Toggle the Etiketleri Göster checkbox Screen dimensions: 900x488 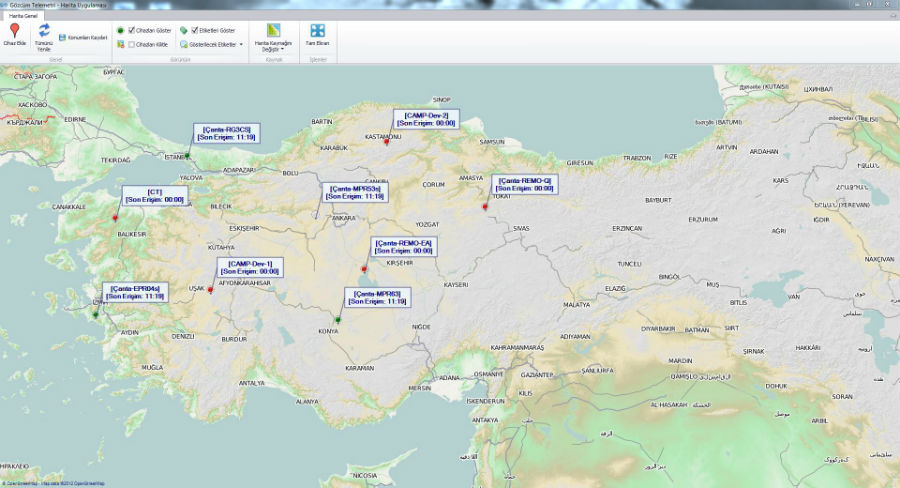pyautogui.click(x=195, y=31)
